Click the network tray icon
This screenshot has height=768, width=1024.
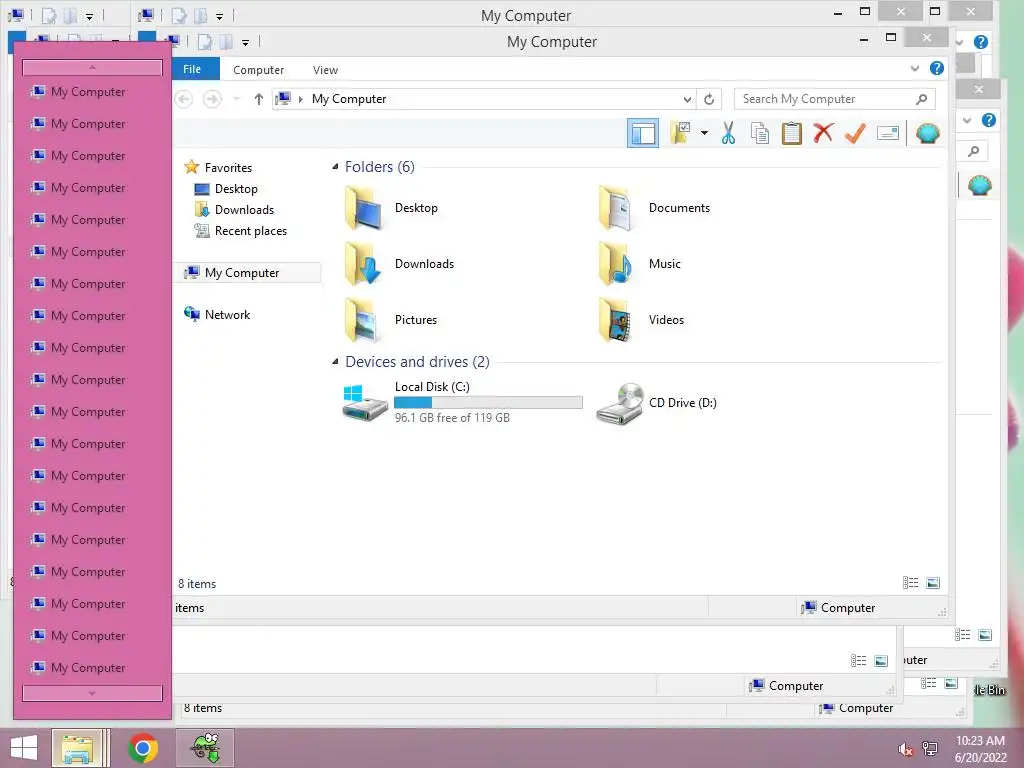pos(930,748)
